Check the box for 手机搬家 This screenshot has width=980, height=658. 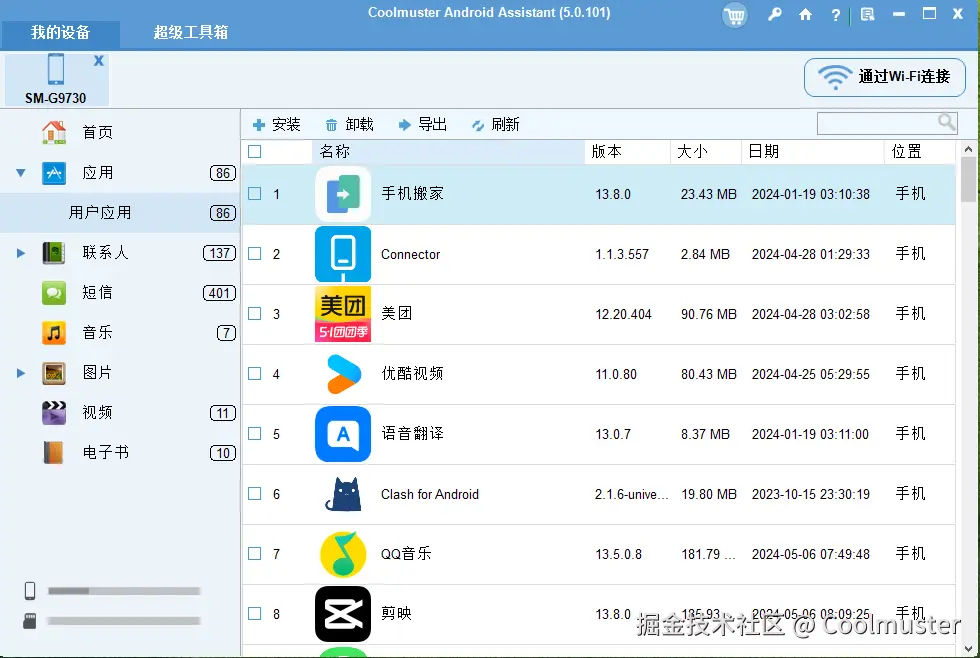click(x=254, y=194)
